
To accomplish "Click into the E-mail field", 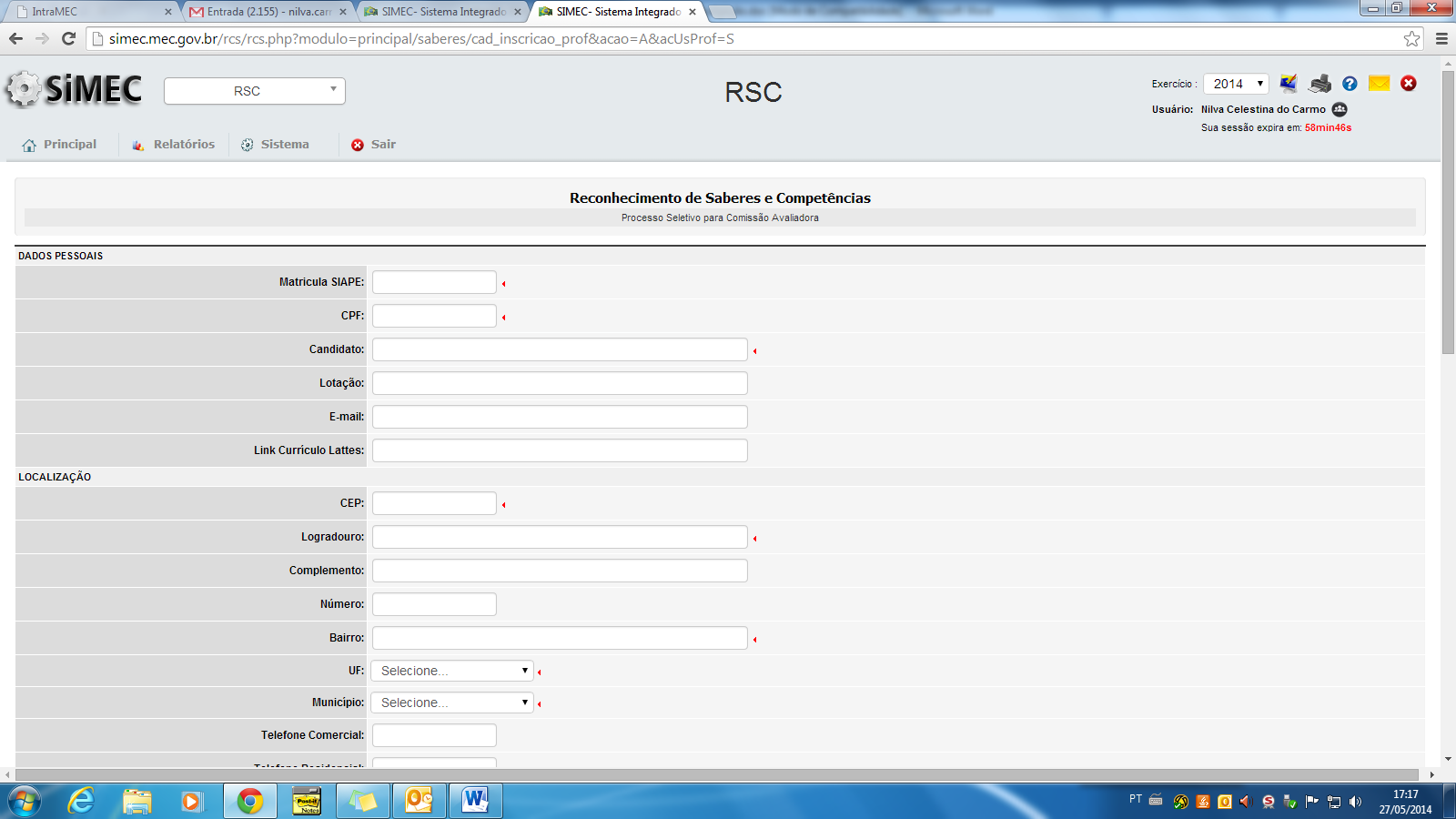I will click(x=560, y=417).
